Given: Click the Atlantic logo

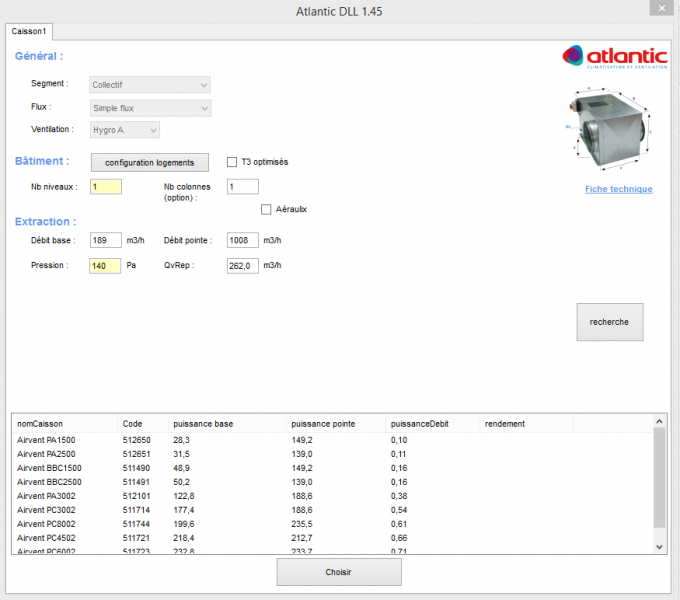Looking at the screenshot, I should [x=615, y=56].
